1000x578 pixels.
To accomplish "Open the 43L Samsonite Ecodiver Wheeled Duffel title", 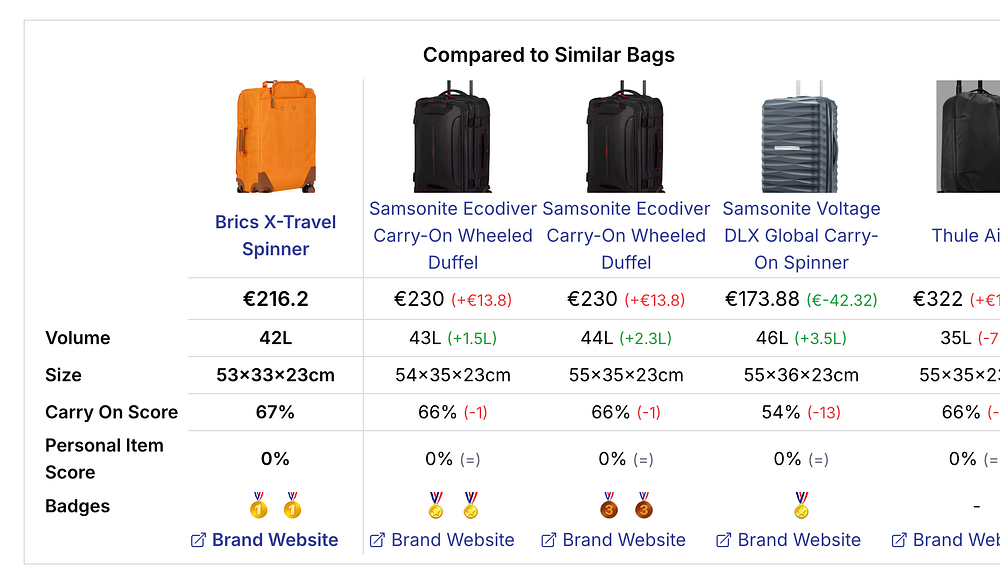I will [453, 236].
